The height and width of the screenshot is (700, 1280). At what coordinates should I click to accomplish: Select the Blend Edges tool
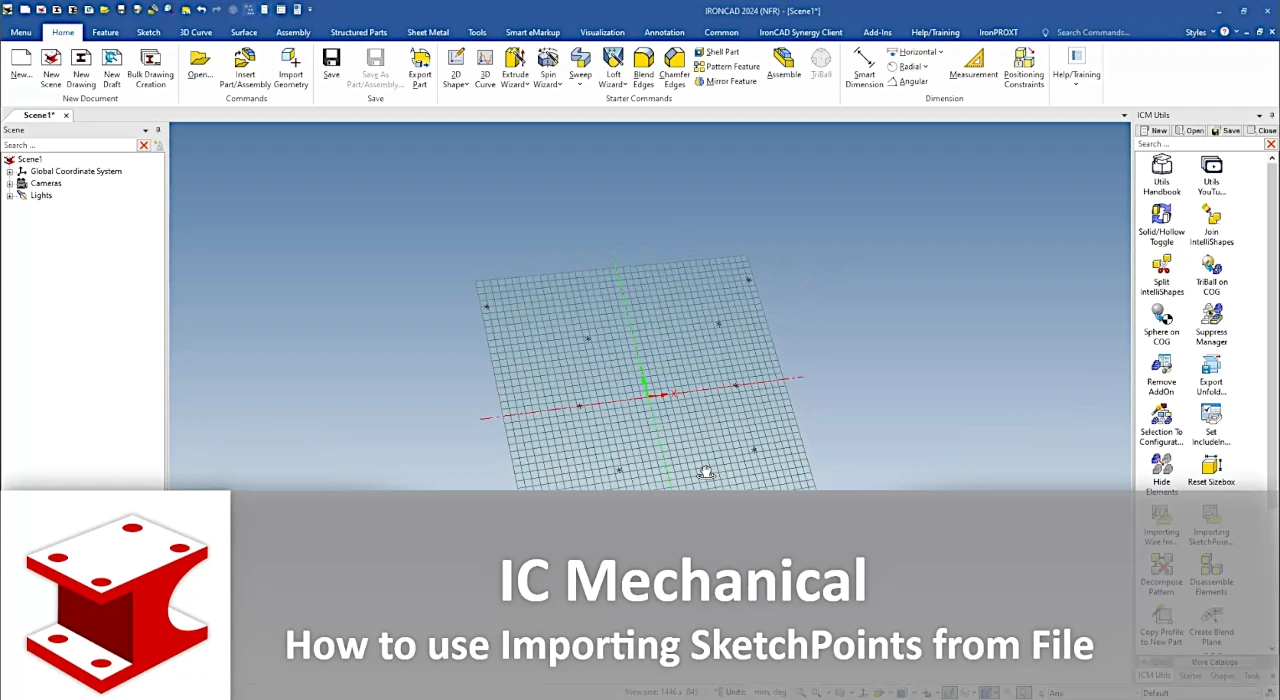point(644,68)
